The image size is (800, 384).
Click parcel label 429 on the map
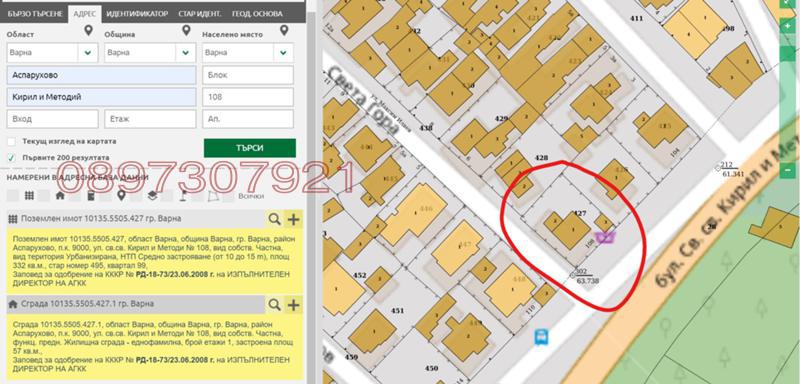(502, 118)
